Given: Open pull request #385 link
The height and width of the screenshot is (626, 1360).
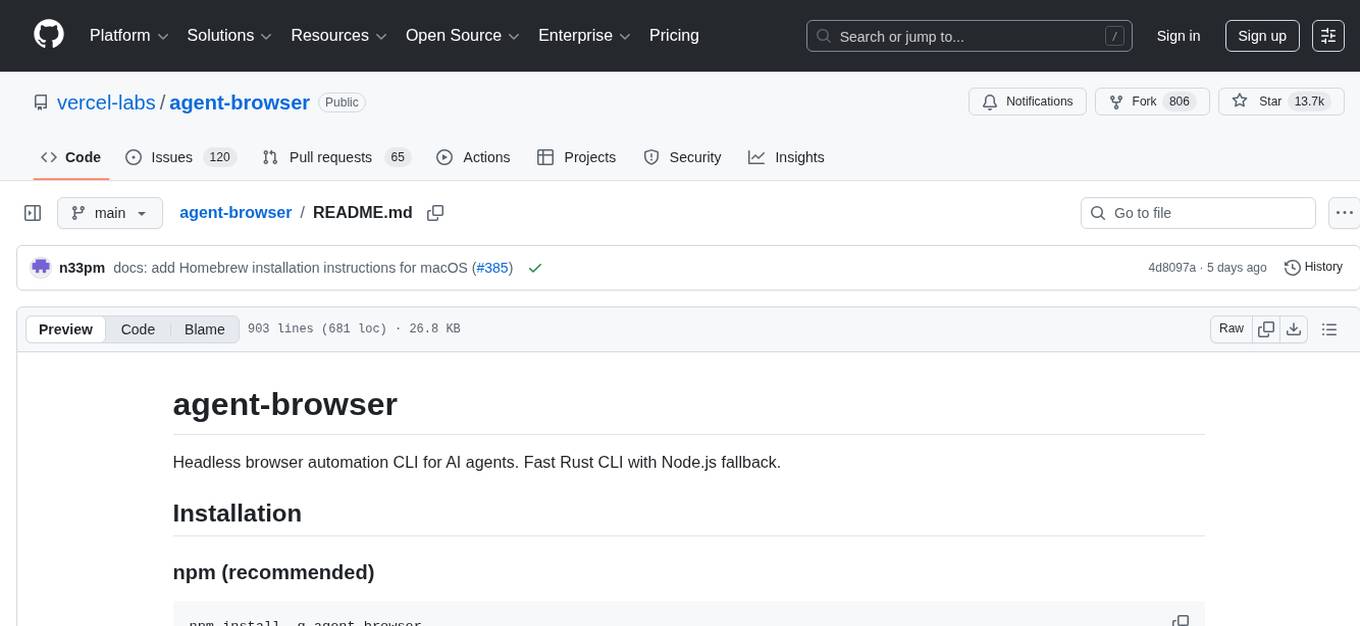Looking at the screenshot, I should pyautogui.click(x=492, y=267).
